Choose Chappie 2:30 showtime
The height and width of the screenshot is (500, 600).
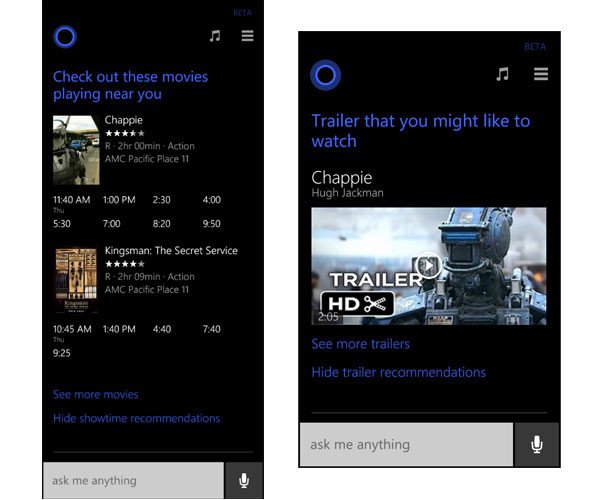[x=161, y=200]
